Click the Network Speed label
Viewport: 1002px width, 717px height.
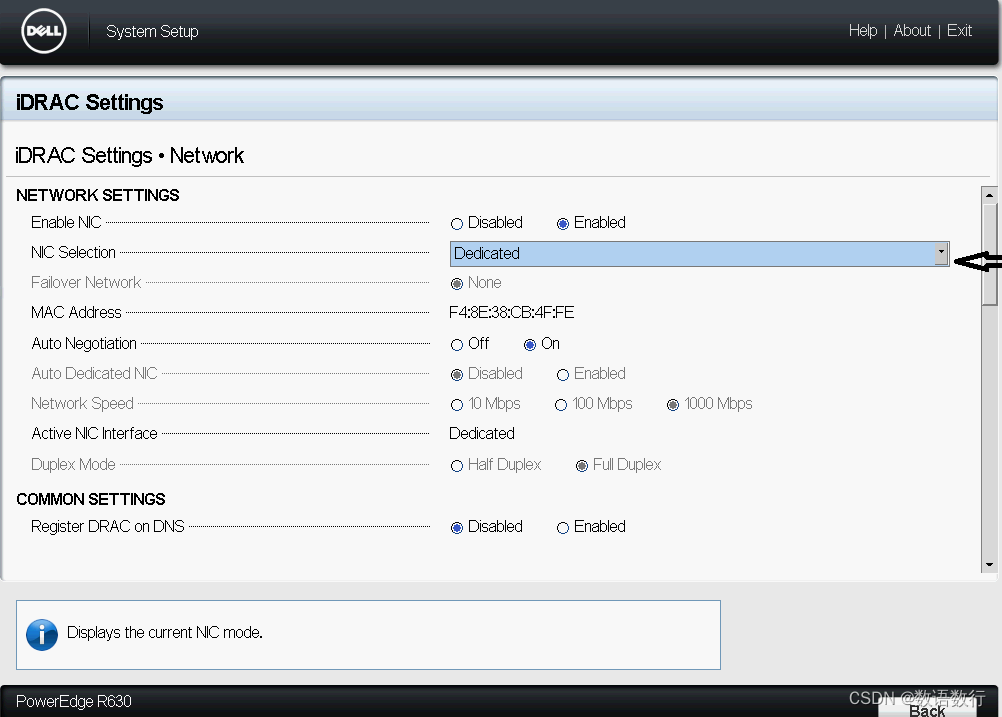tap(82, 403)
